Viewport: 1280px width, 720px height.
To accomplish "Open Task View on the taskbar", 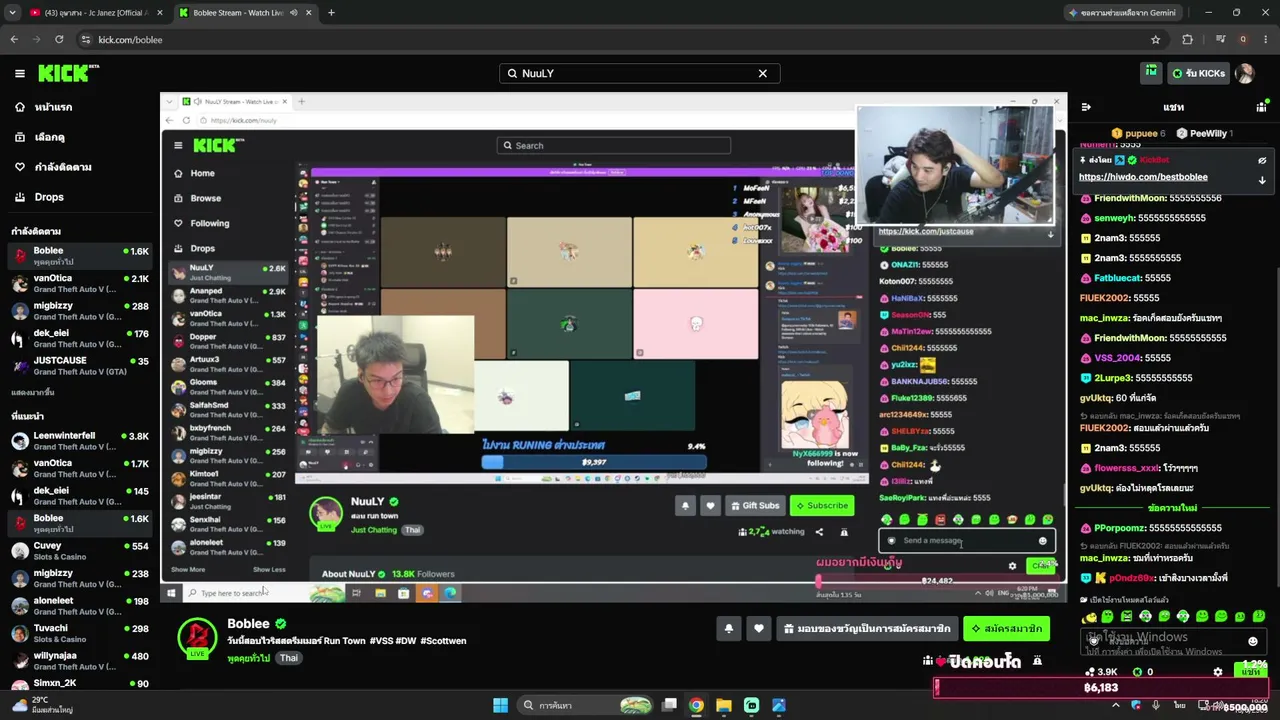I will (x=669, y=705).
